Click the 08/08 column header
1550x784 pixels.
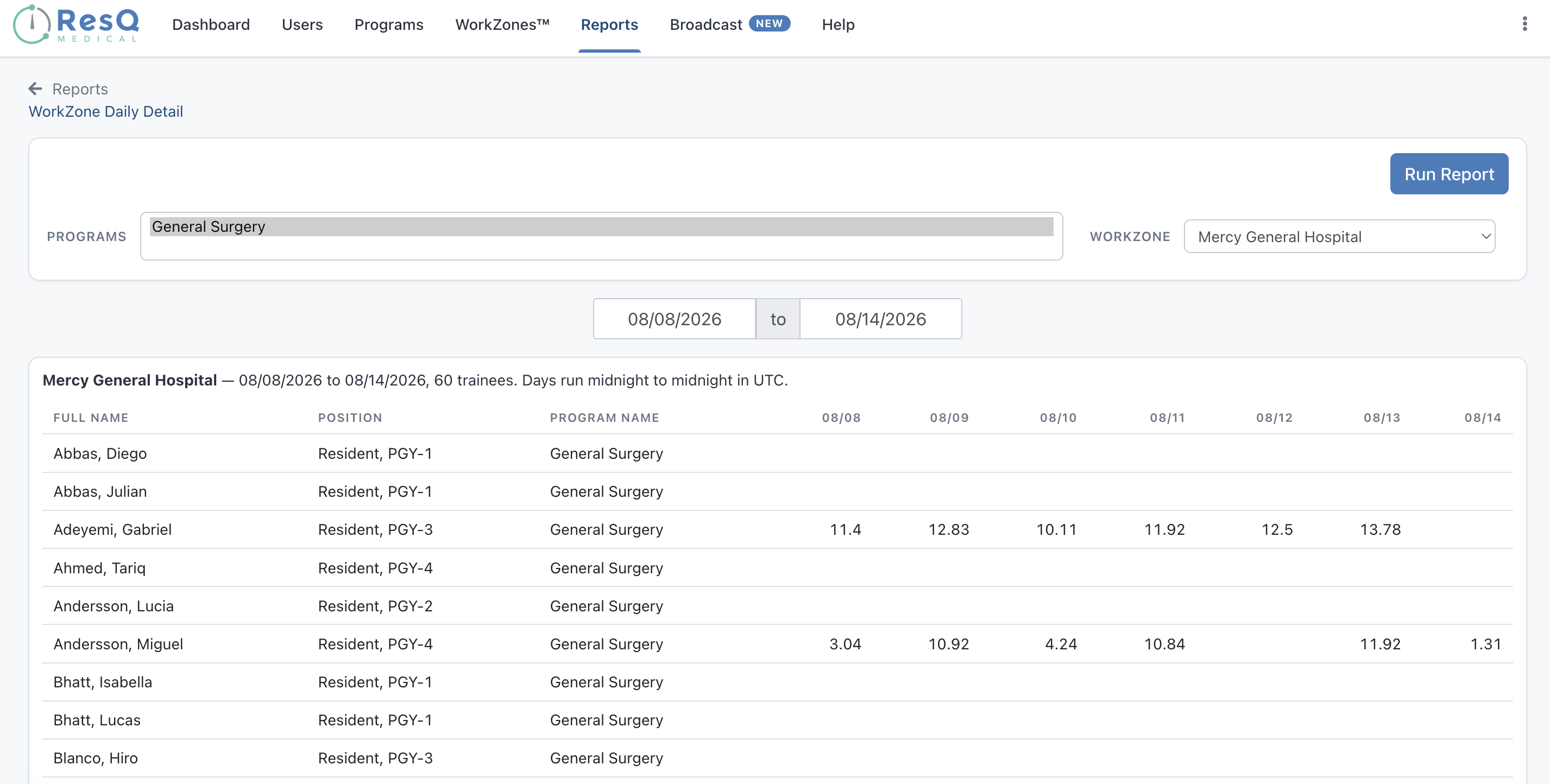(841, 418)
